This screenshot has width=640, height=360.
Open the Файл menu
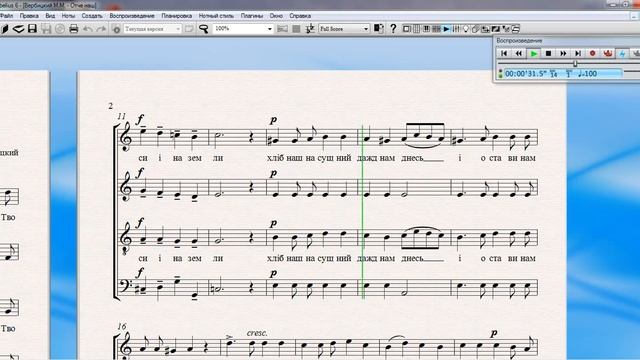point(6,16)
